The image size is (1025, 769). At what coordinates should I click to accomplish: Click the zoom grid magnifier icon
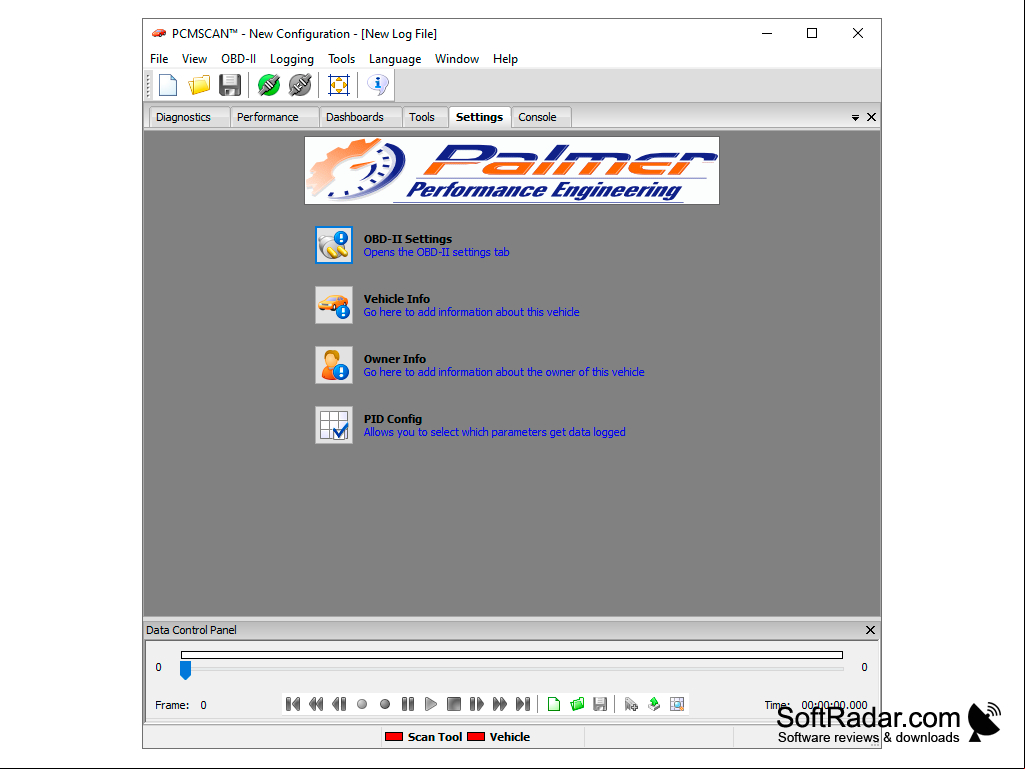tap(677, 704)
